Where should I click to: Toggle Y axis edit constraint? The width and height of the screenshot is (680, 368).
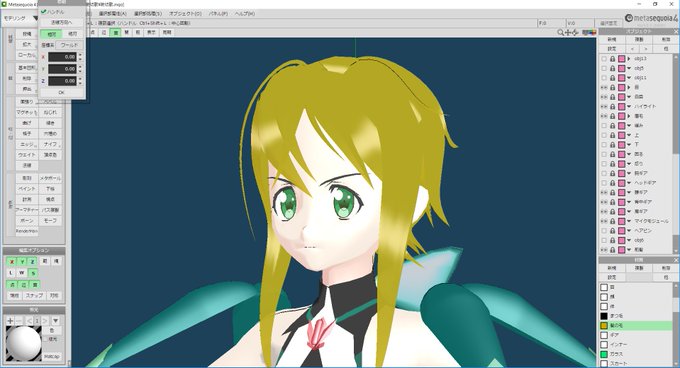22,261
